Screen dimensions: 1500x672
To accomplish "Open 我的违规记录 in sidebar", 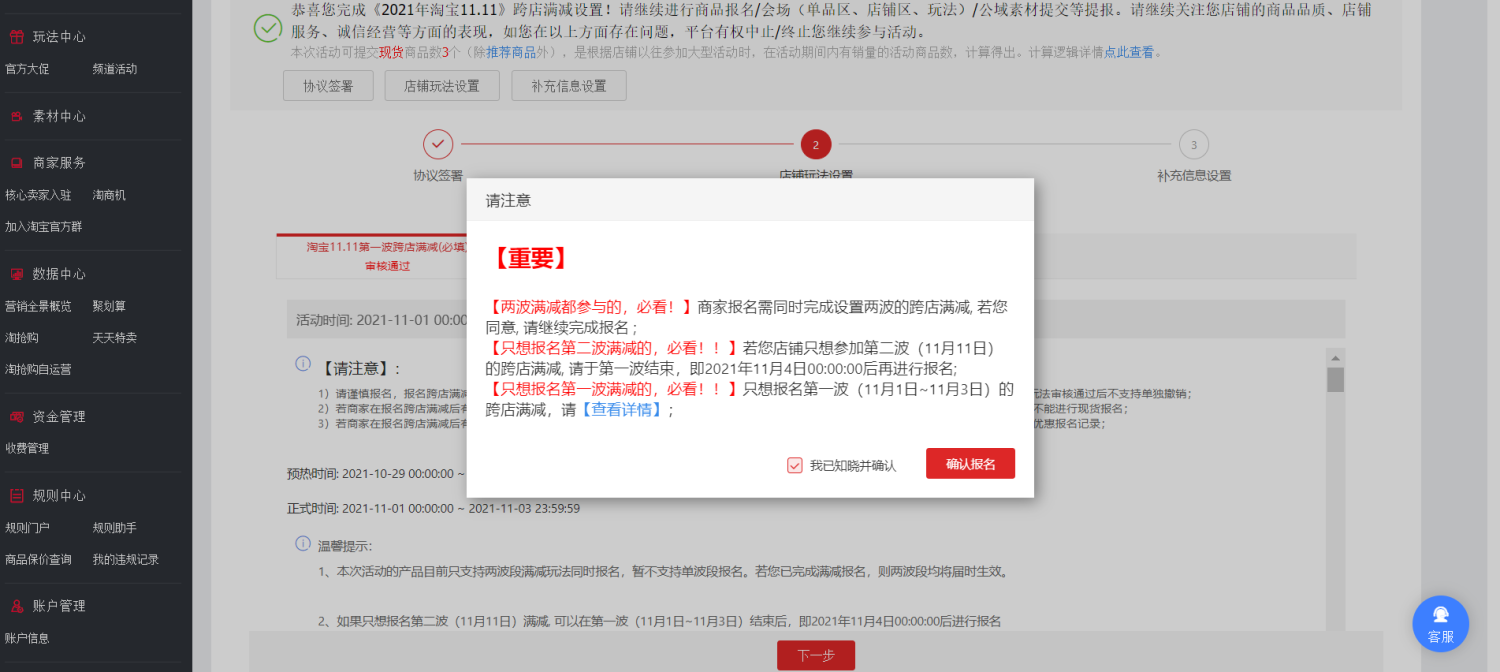I will (x=126, y=560).
